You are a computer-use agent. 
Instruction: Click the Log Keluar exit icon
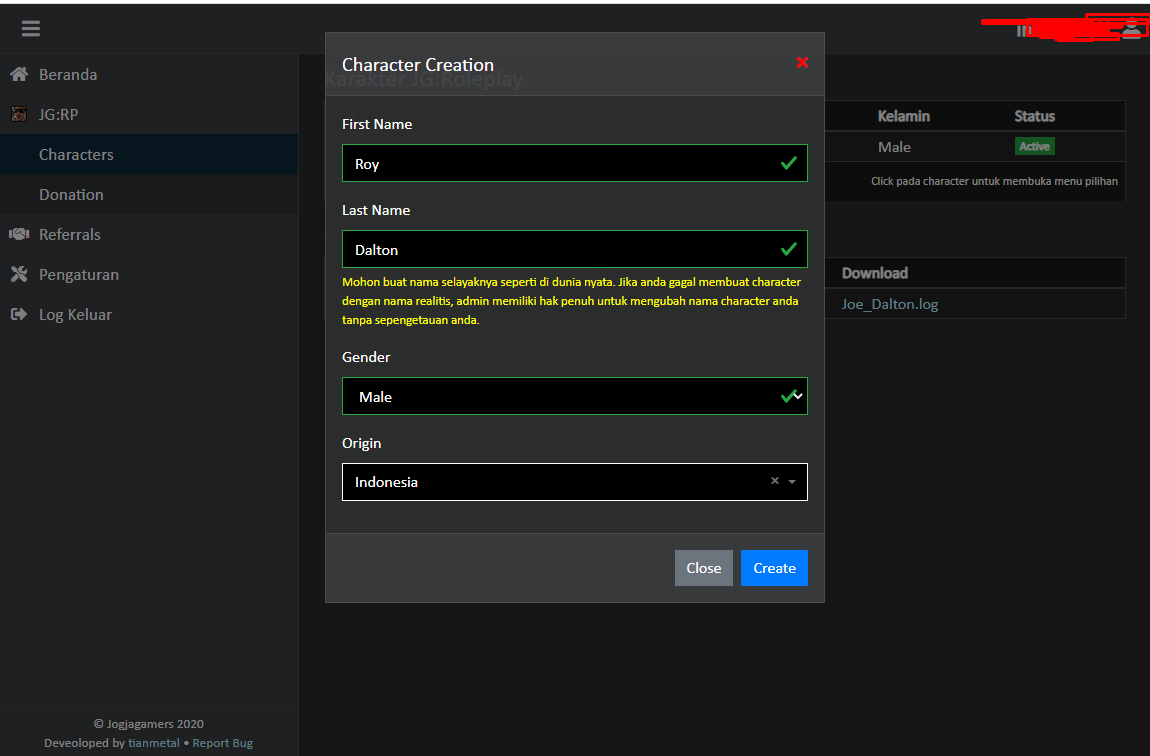[x=18, y=315]
